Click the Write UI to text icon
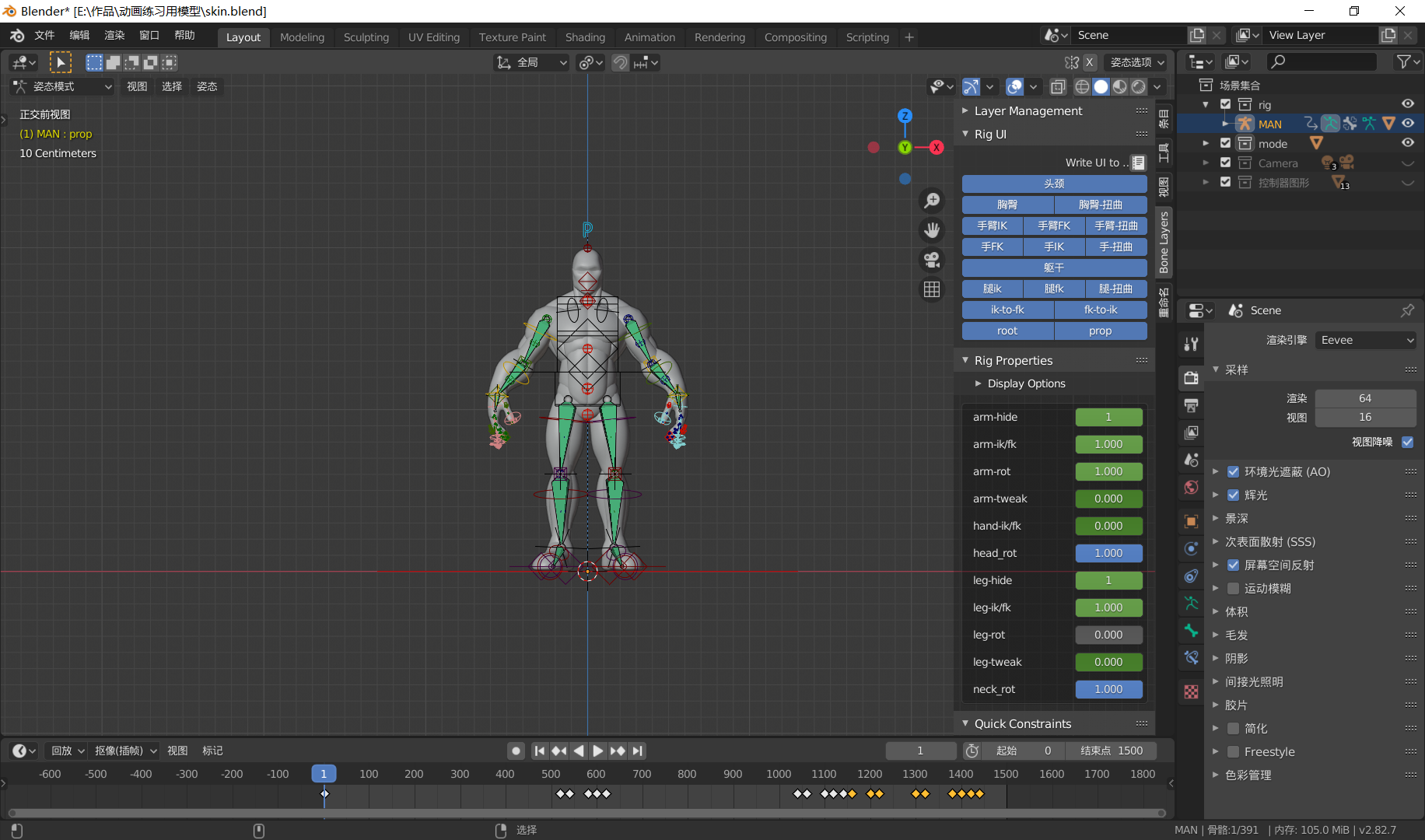 coord(1139,163)
